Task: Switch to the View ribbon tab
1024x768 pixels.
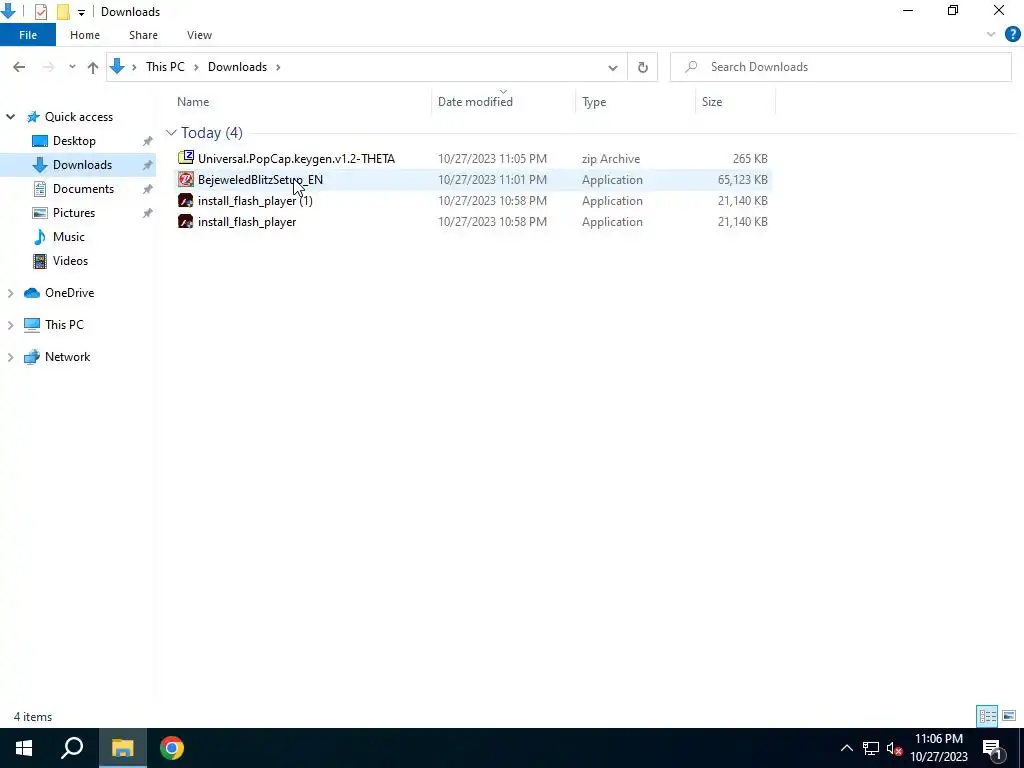Action: click(x=199, y=35)
